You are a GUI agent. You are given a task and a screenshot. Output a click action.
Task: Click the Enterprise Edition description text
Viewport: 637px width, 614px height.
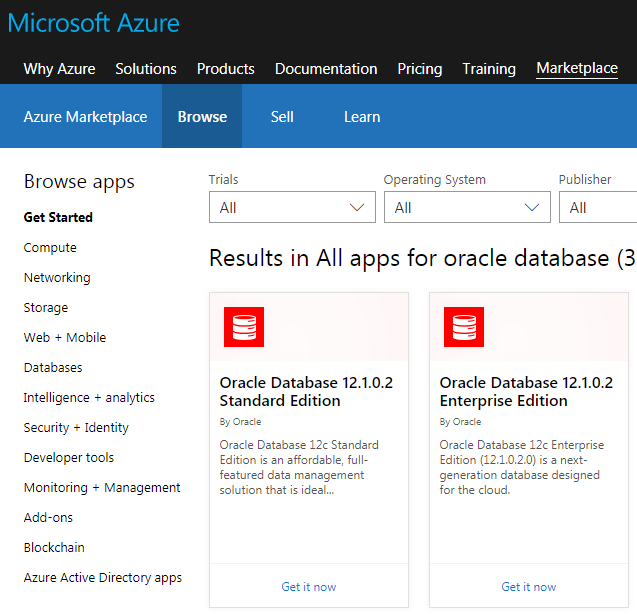522,467
